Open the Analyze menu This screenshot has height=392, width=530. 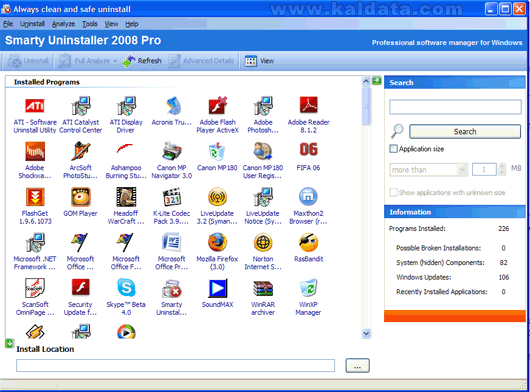tap(64, 24)
